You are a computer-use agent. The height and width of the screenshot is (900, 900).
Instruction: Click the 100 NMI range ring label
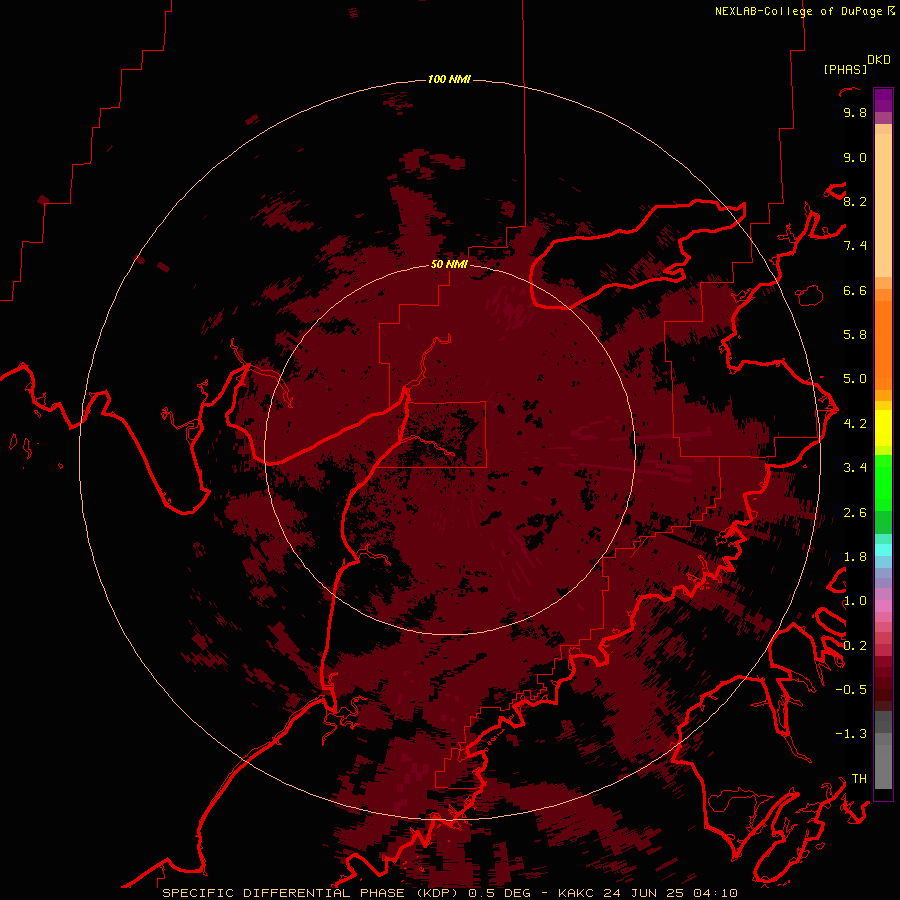[x=449, y=79]
